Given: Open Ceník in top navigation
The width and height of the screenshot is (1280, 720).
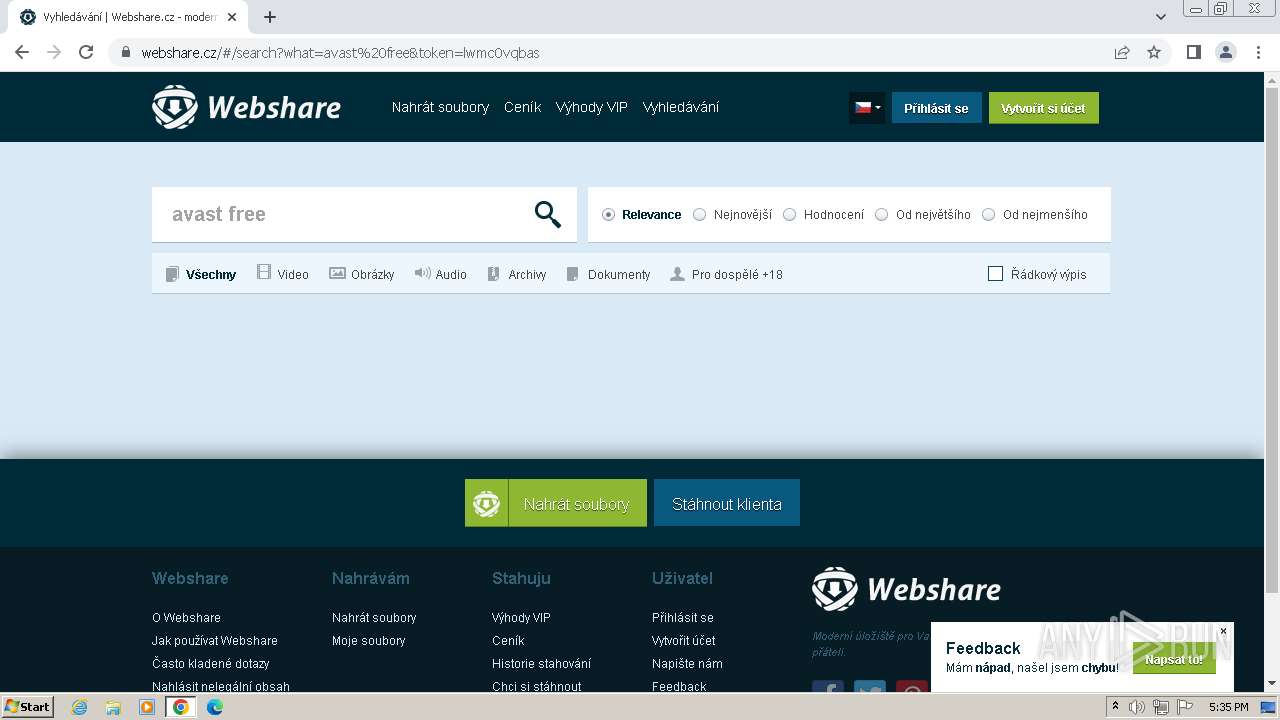Looking at the screenshot, I should pos(522,107).
